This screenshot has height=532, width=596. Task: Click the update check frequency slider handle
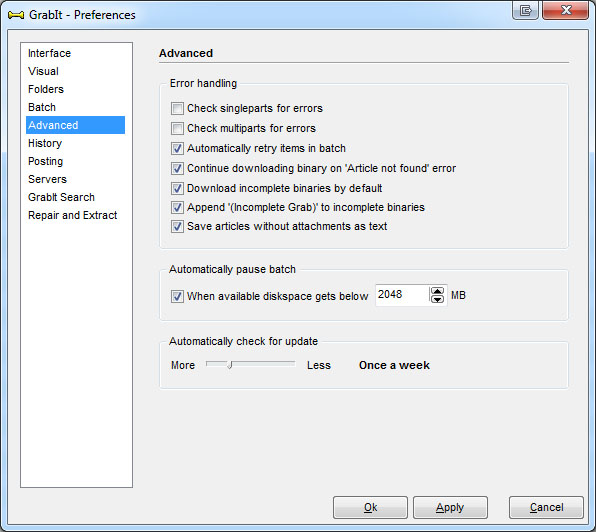[x=230, y=365]
